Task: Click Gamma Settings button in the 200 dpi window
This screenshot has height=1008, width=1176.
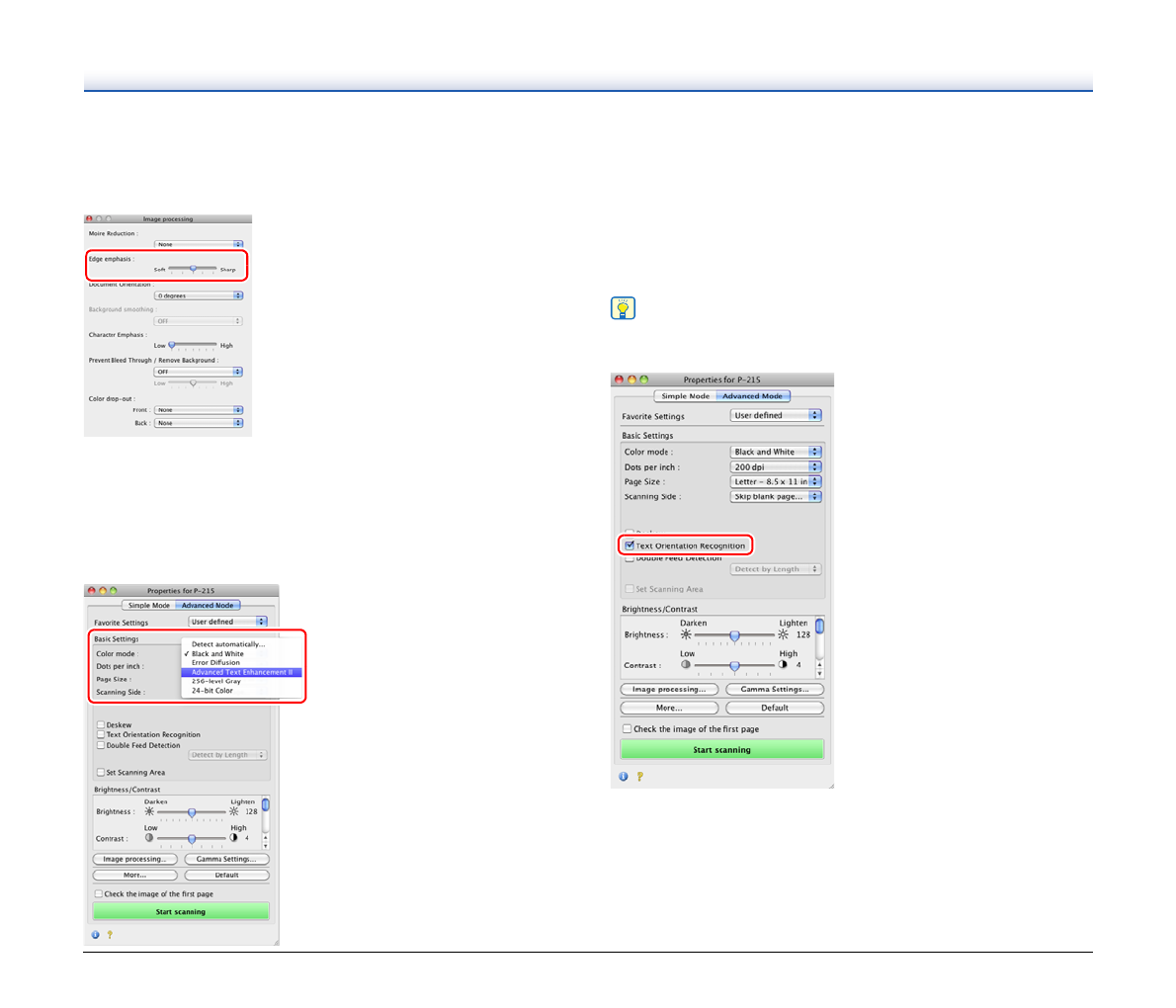Action: coord(774,690)
